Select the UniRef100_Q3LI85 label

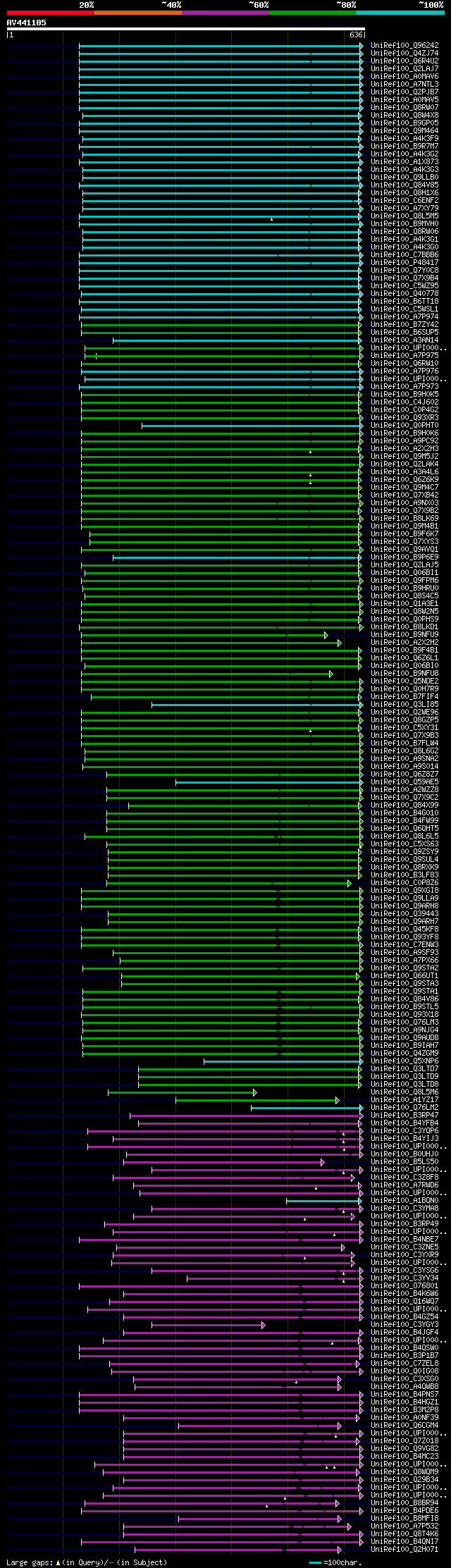pos(404,704)
